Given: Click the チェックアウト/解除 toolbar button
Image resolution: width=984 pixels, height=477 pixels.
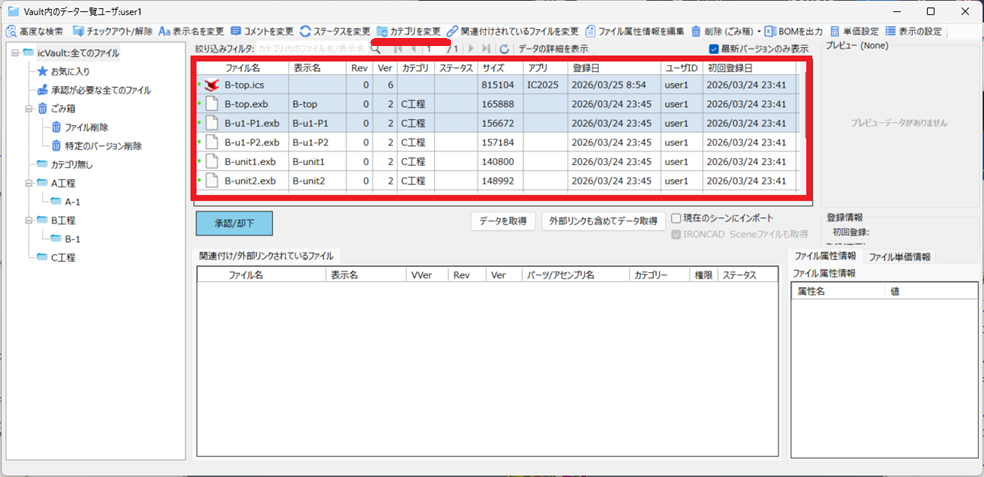Looking at the screenshot, I should [x=112, y=31].
